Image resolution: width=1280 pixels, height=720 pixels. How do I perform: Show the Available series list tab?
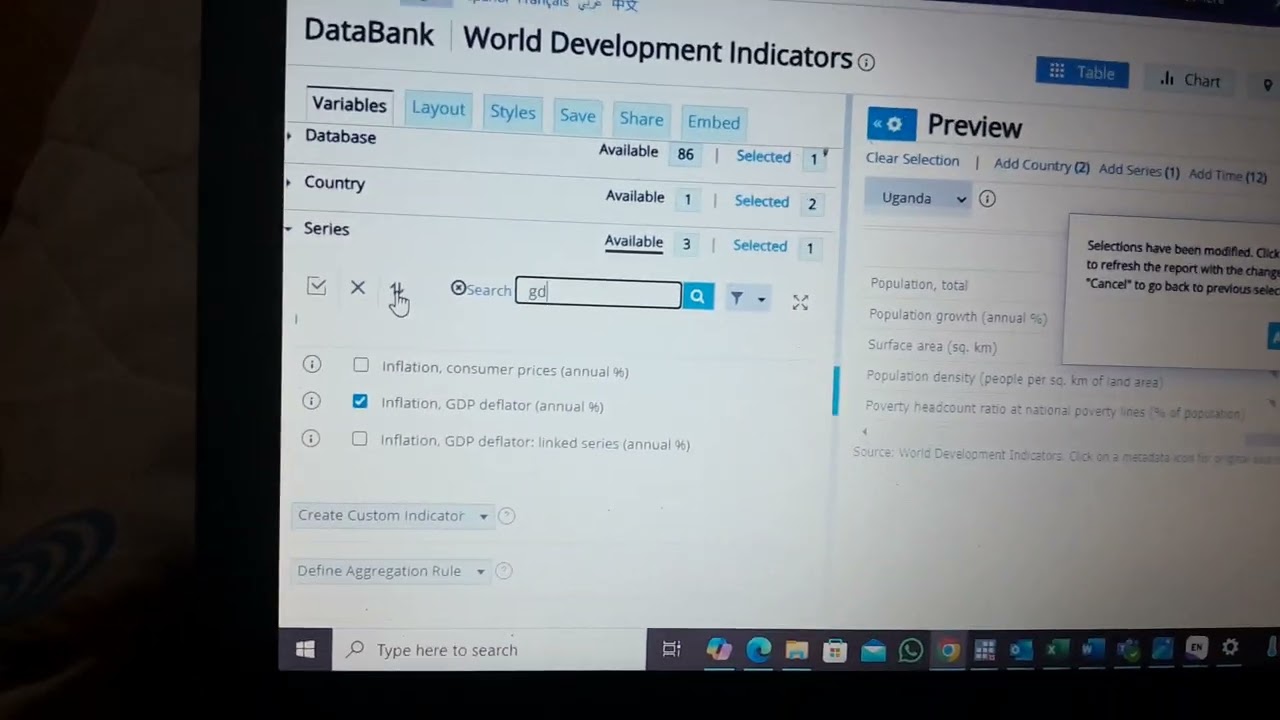pos(634,242)
